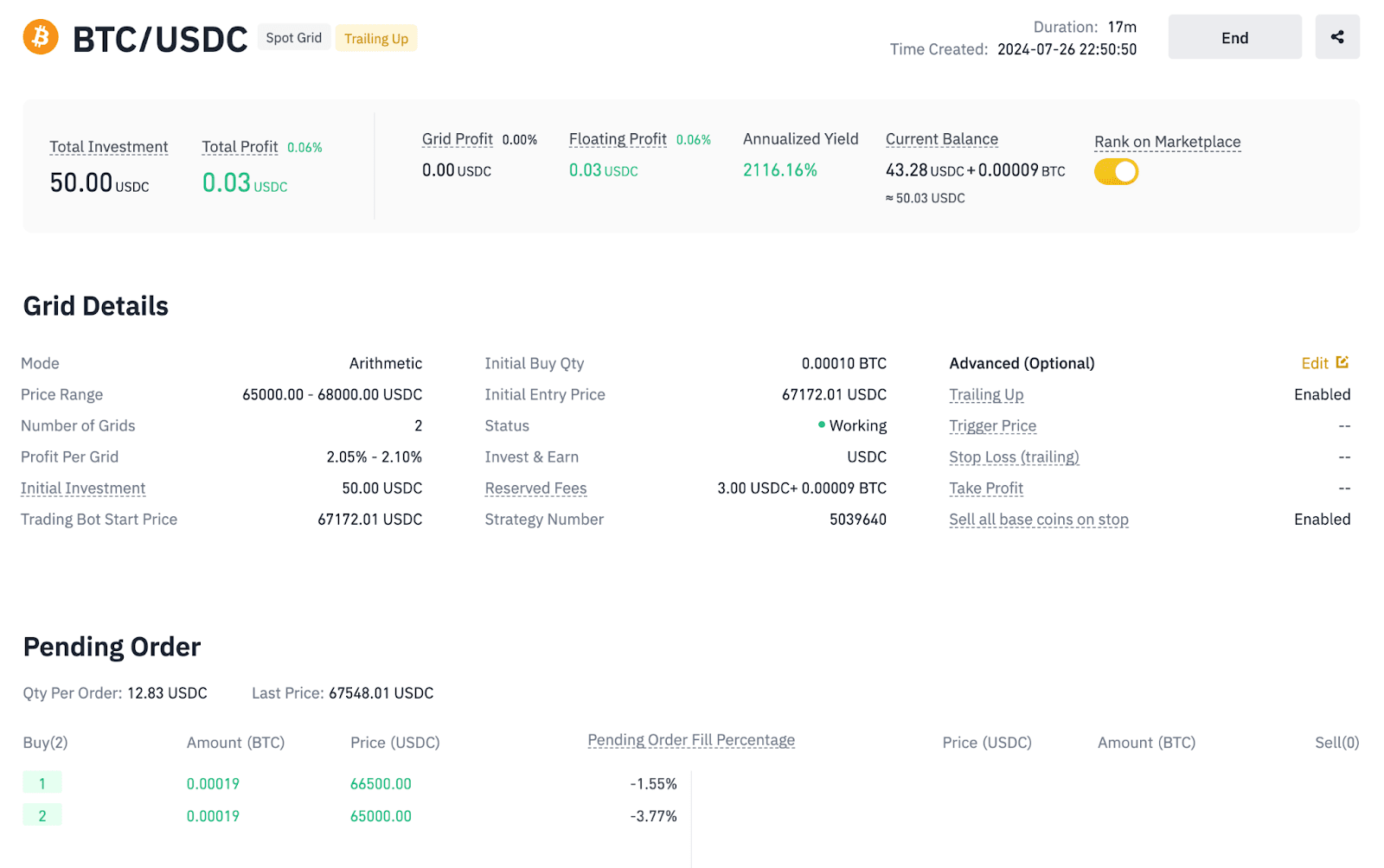Click the Current Balance label
Image resolution: width=1384 pixels, height=868 pixels.
[x=941, y=139]
